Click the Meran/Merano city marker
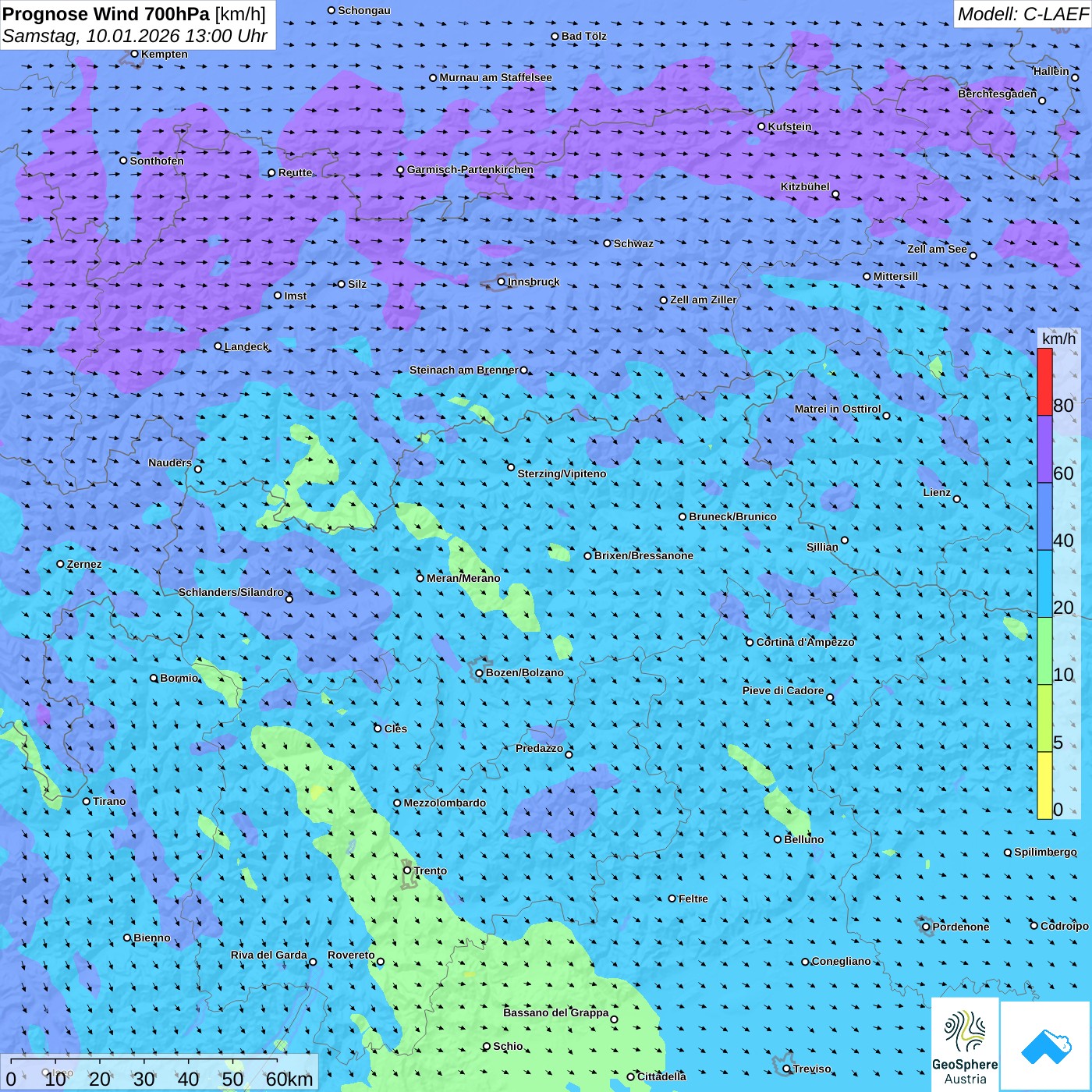The height and width of the screenshot is (1092, 1092). coord(420,578)
